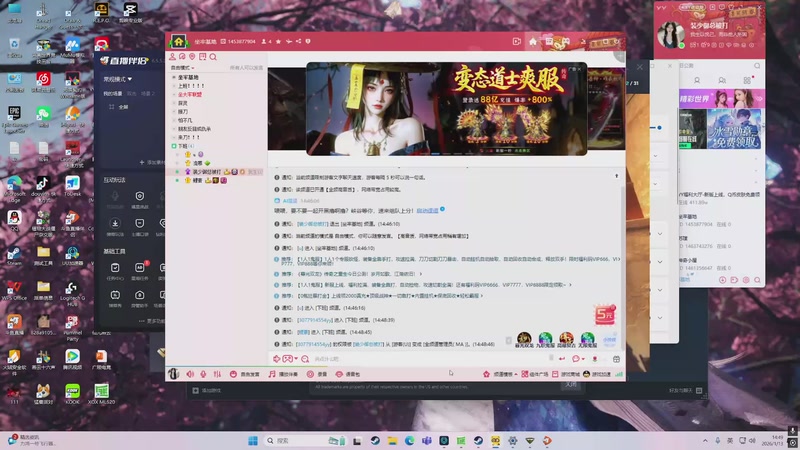Screen dimensions: 800x450
Task: Click the red return arrow icon by input
Action: pyautogui.click(x=562, y=359)
